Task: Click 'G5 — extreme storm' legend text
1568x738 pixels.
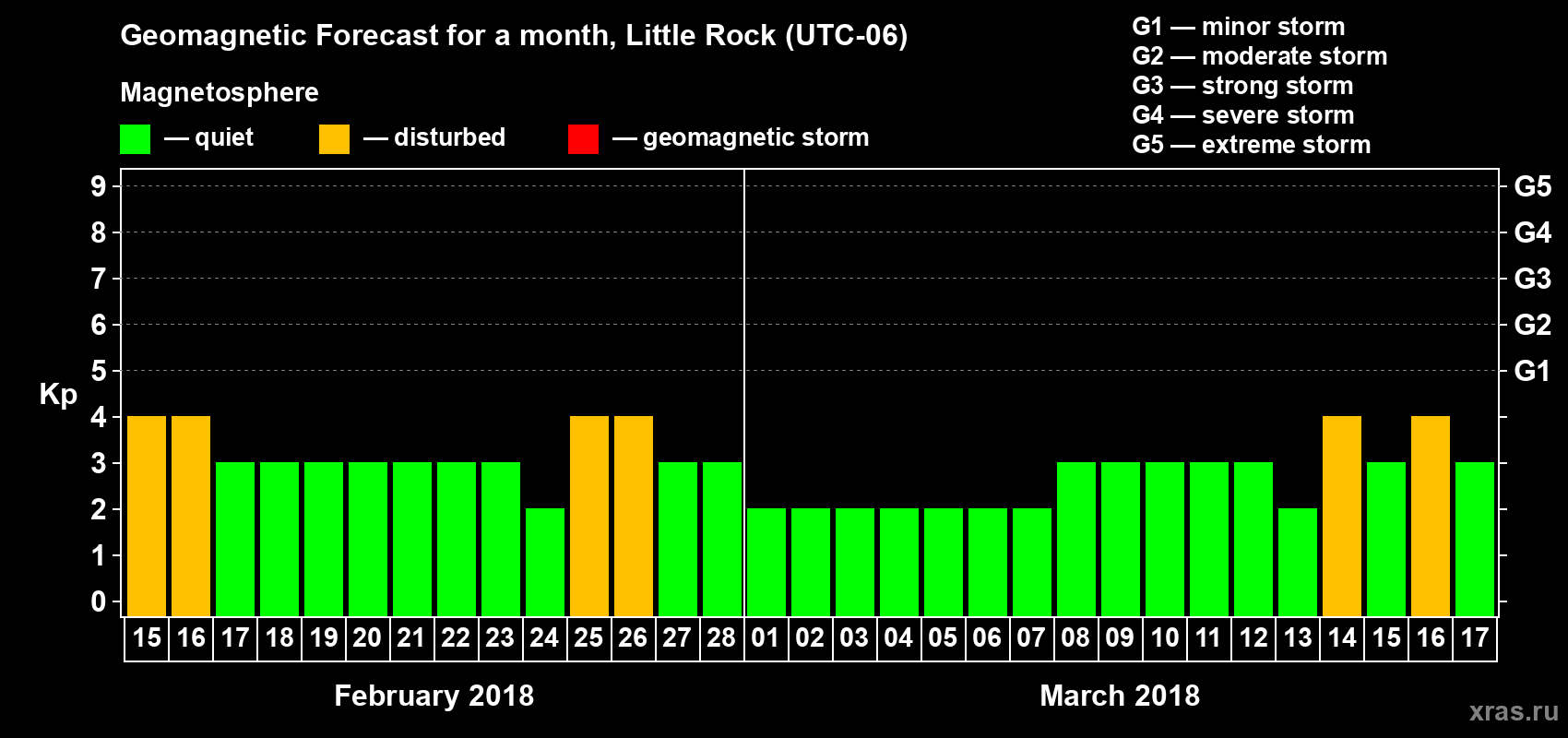Action: 1252,145
